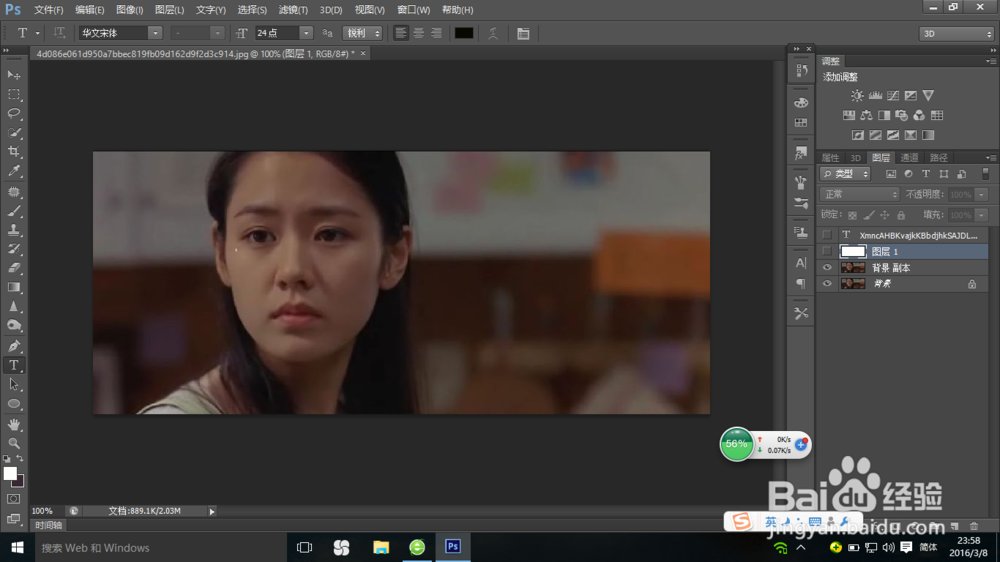The width and height of the screenshot is (1000, 562).
Task: Toggle Quick Mask mode icon
Action: pos(13,499)
